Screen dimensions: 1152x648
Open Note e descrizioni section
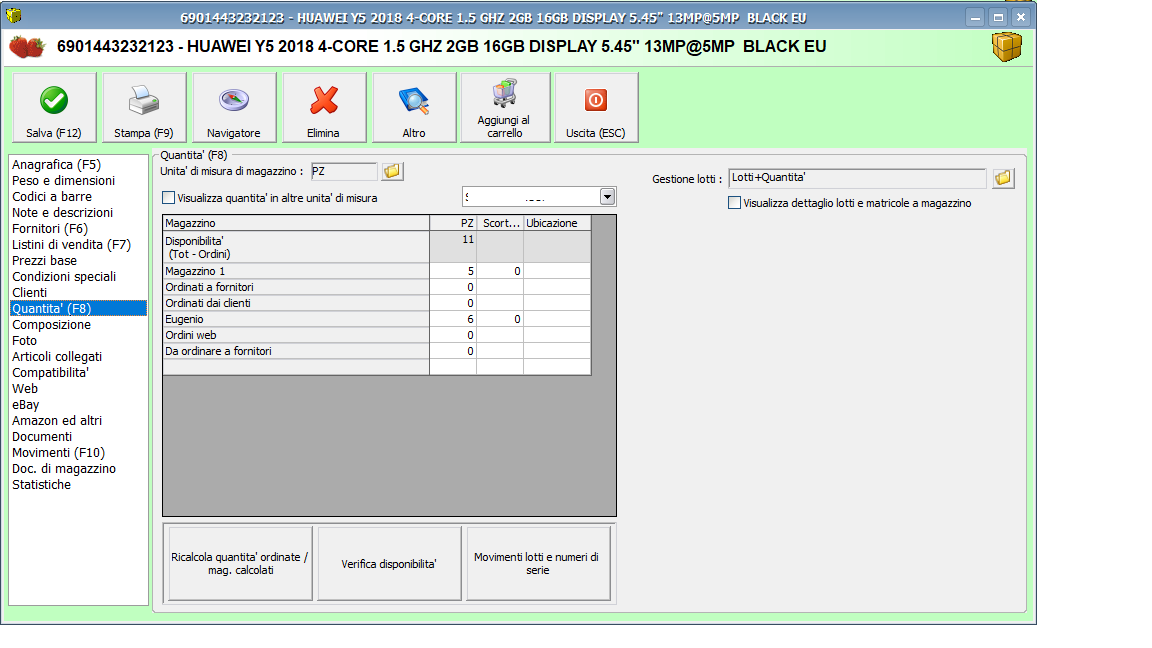(62, 213)
